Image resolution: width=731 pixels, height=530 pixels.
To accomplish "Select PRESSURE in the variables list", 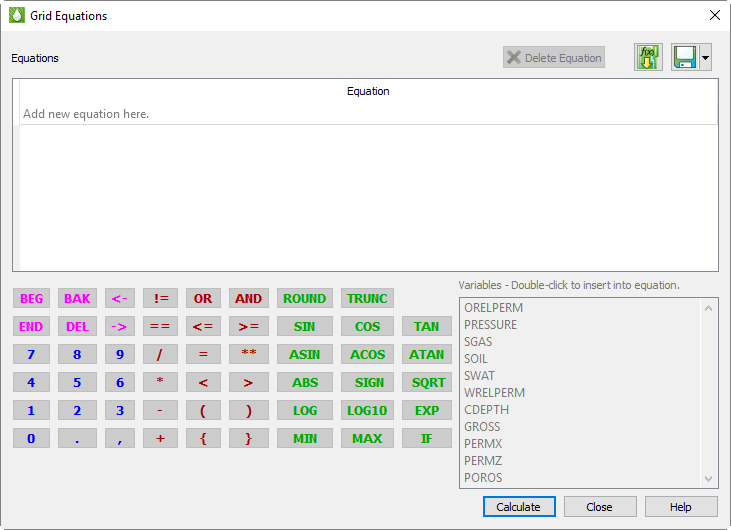I will [491, 325].
